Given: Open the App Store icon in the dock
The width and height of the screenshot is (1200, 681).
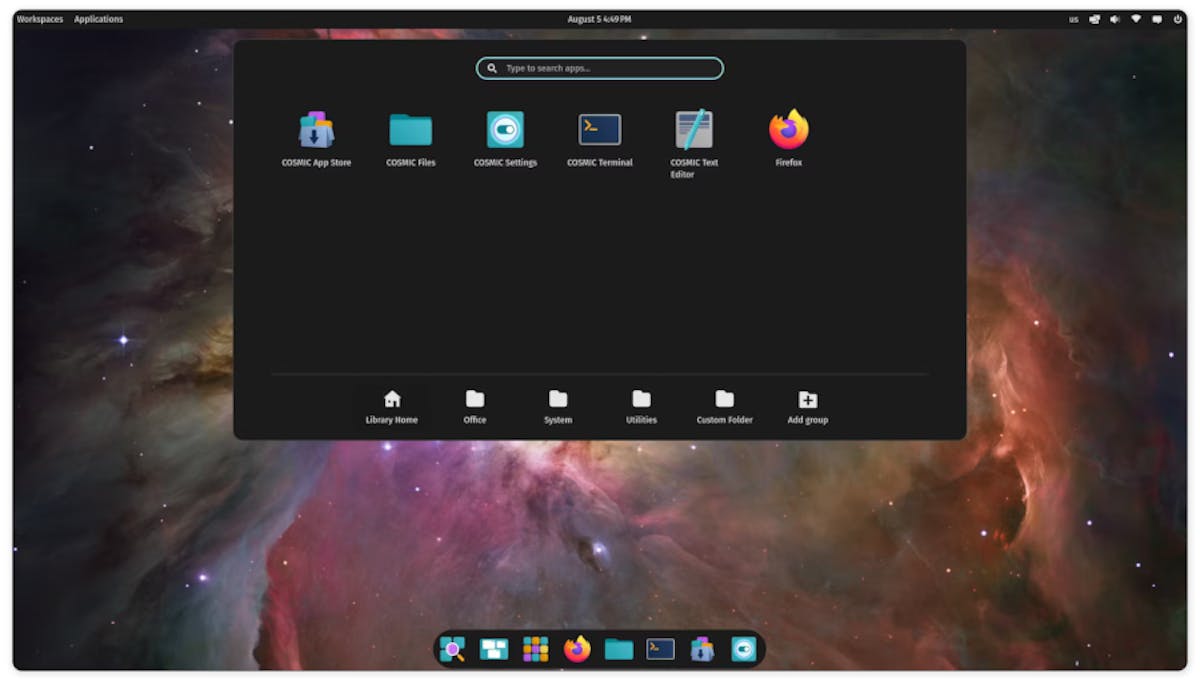Looking at the screenshot, I should [x=702, y=650].
